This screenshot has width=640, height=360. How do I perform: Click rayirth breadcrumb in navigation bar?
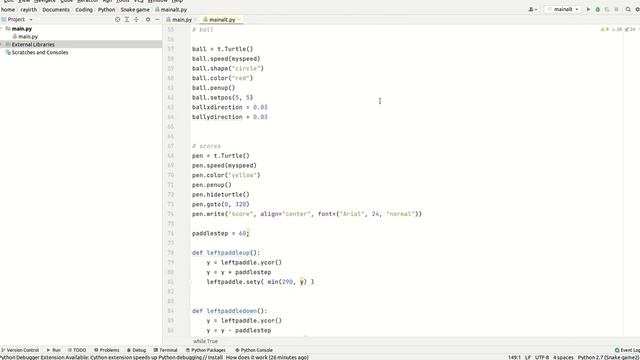[x=29, y=9]
